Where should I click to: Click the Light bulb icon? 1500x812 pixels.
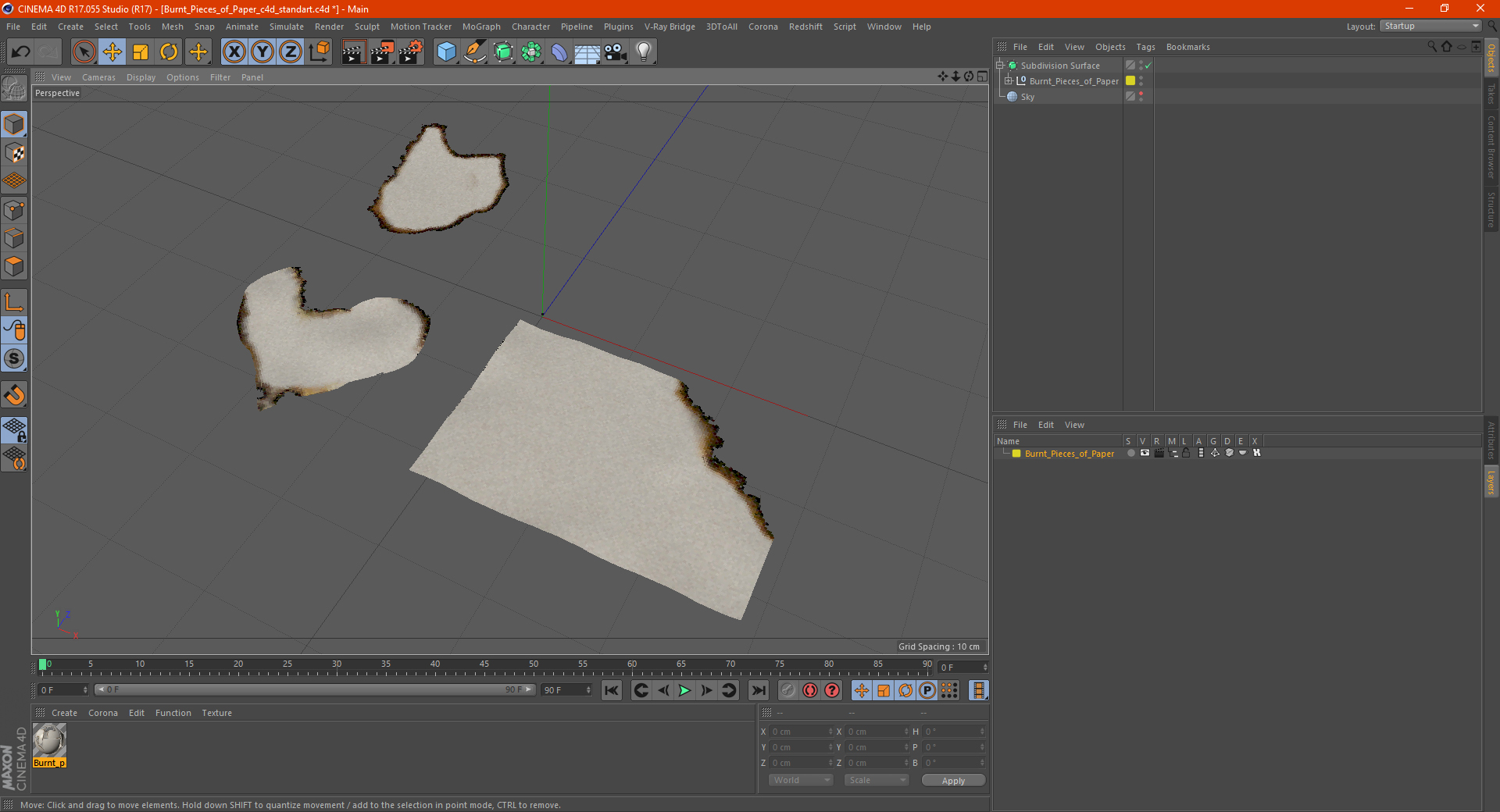click(x=644, y=52)
